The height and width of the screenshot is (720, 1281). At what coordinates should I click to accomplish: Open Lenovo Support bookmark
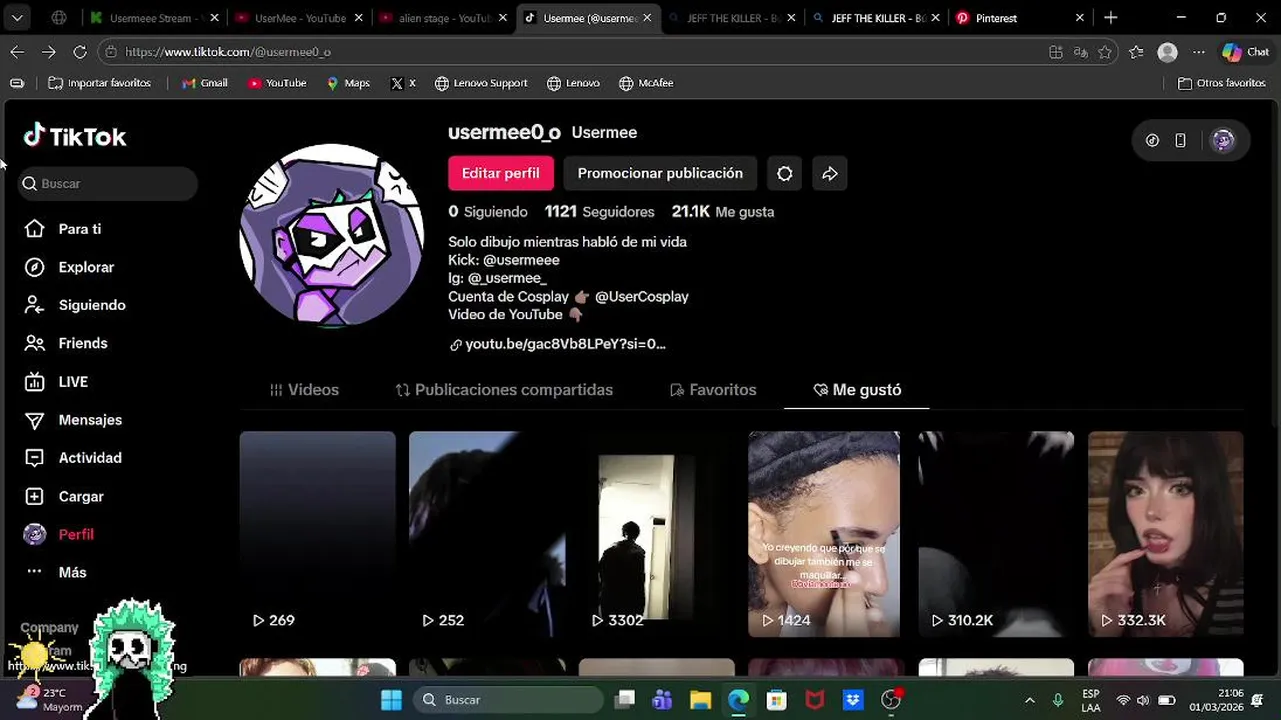click(x=481, y=83)
